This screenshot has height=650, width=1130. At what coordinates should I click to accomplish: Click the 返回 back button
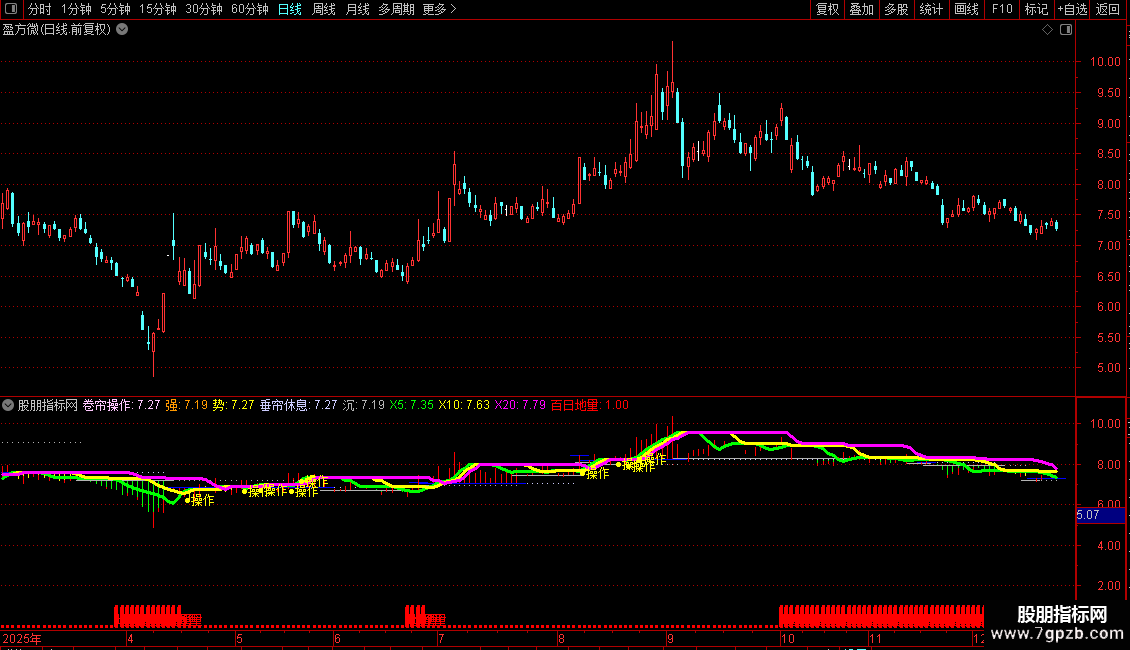click(x=1108, y=9)
